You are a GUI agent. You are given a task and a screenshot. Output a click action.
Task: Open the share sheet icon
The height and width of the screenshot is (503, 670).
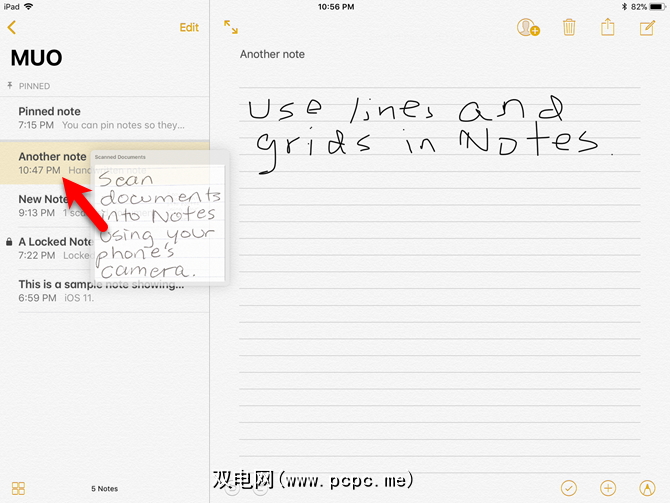pos(607,28)
